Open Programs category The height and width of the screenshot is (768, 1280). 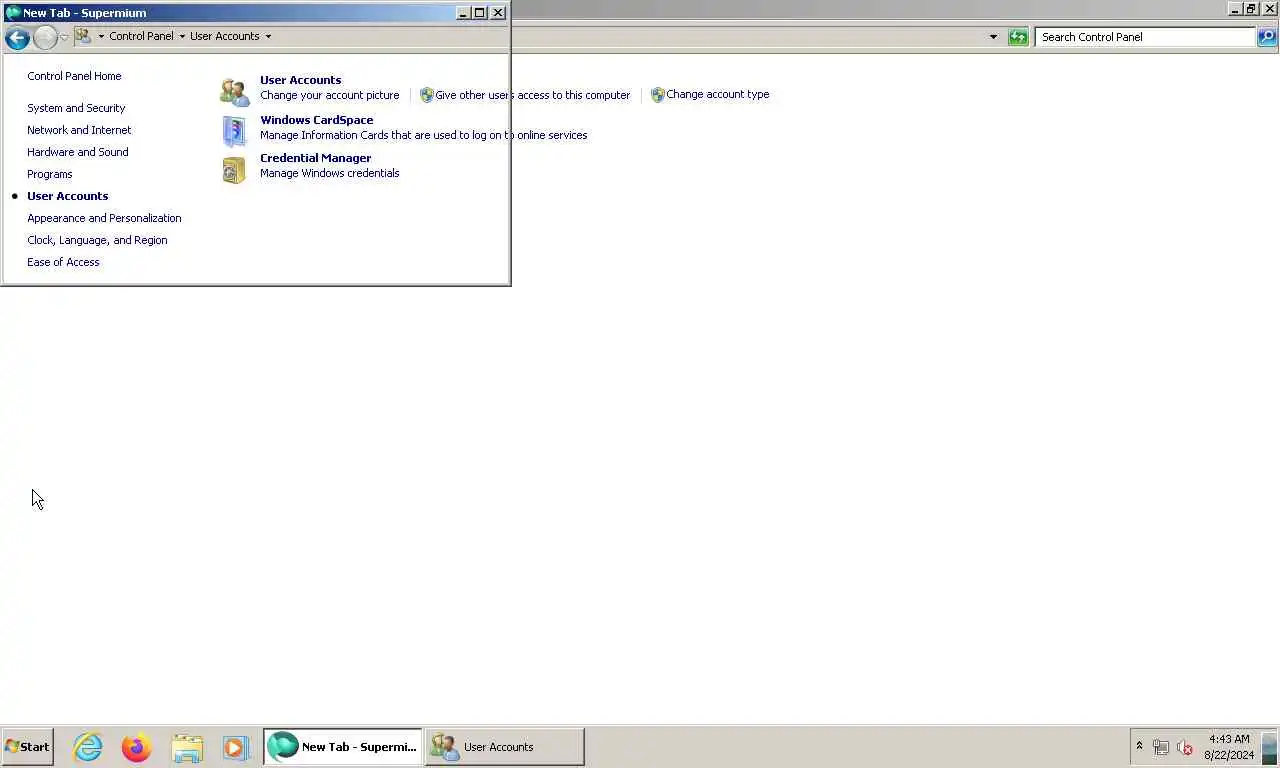(x=49, y=174)
